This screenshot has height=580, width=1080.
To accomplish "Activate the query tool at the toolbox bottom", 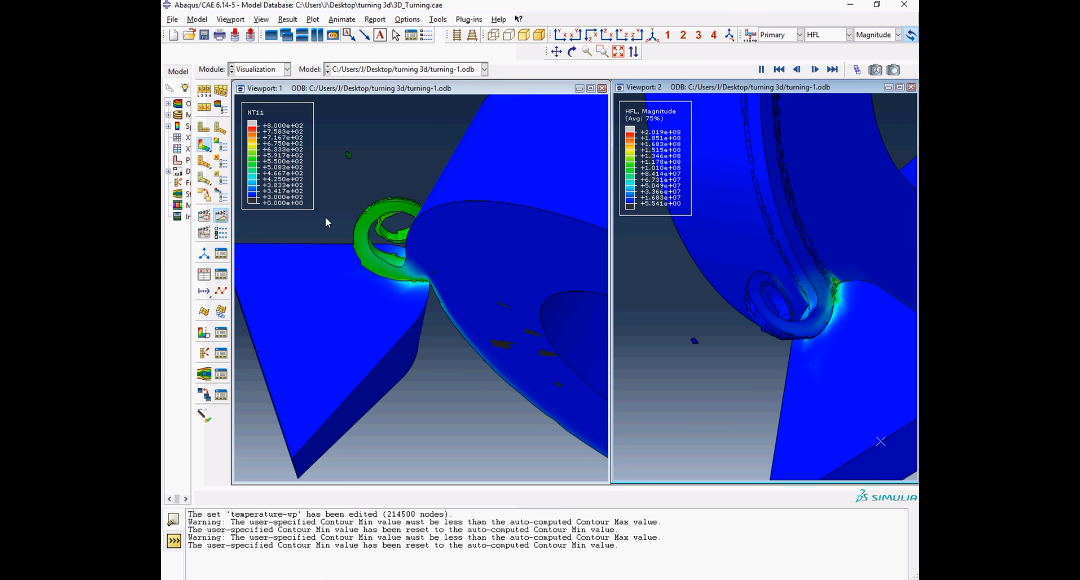I will point(204,415).
